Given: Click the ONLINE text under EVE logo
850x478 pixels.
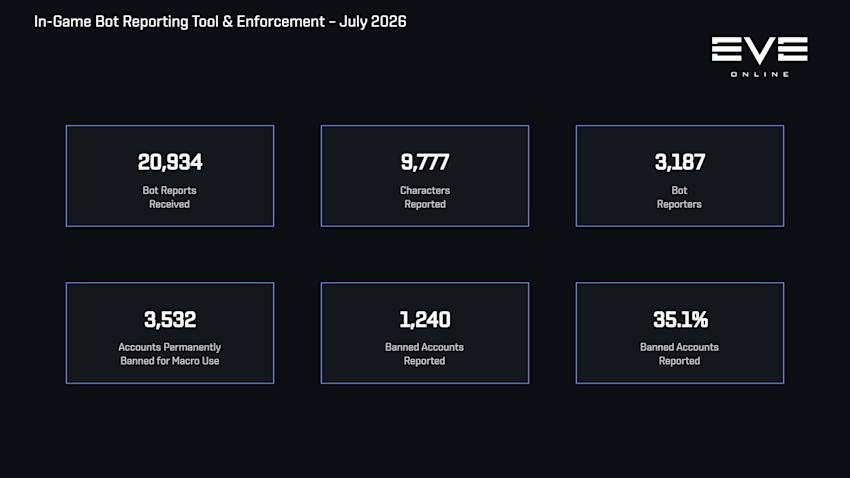Looking at the screenshot, I should 759,74.
